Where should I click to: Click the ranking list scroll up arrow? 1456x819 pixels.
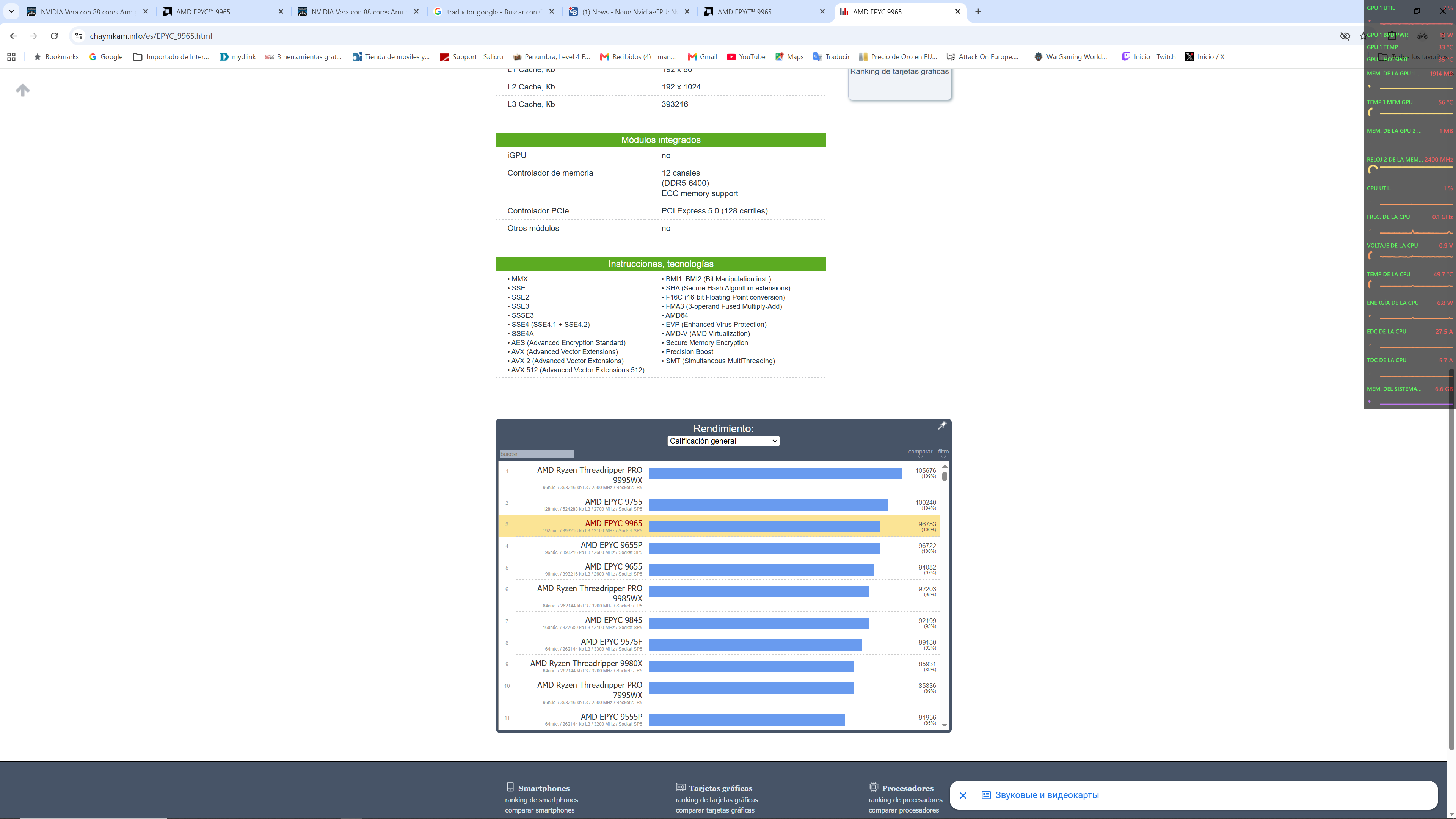945,466
